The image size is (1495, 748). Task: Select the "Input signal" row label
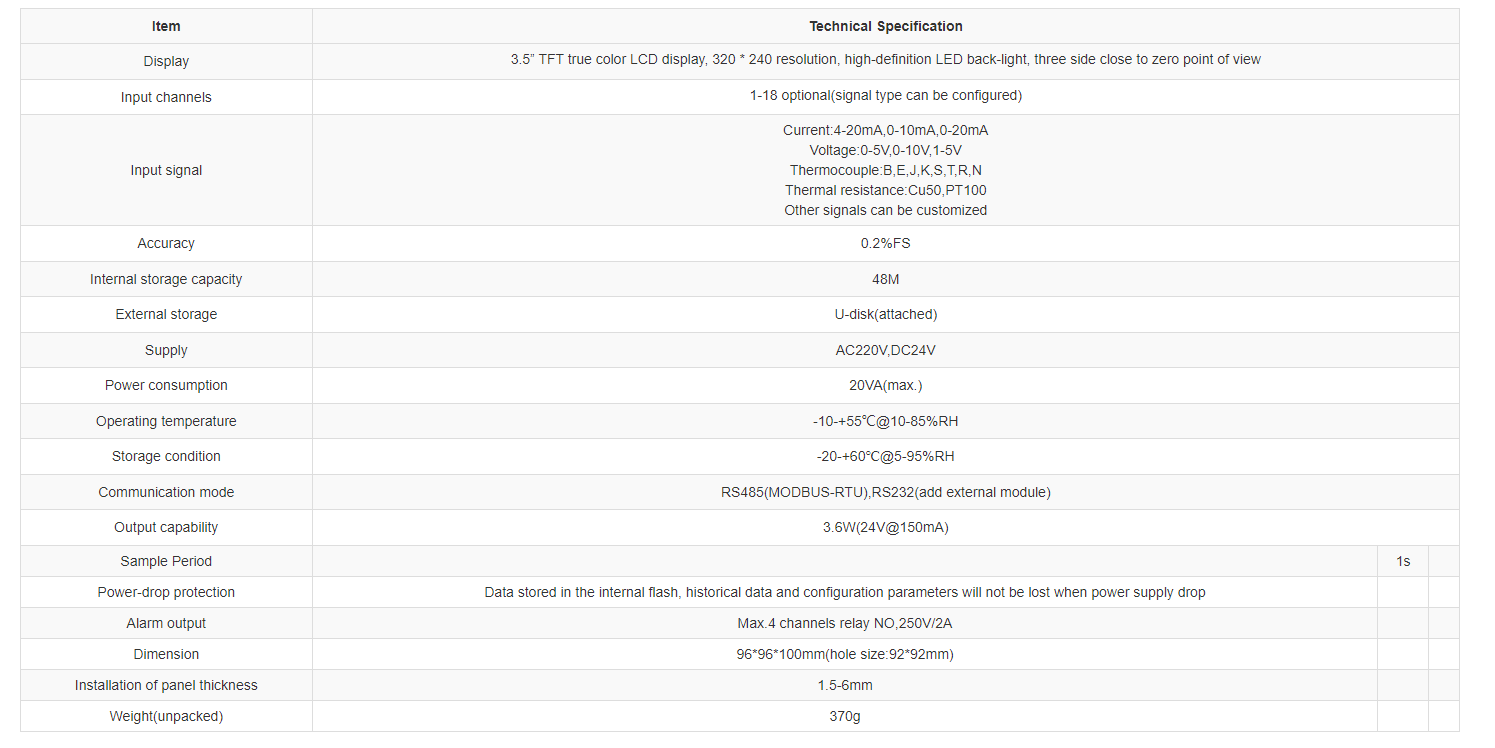[166, 170]
